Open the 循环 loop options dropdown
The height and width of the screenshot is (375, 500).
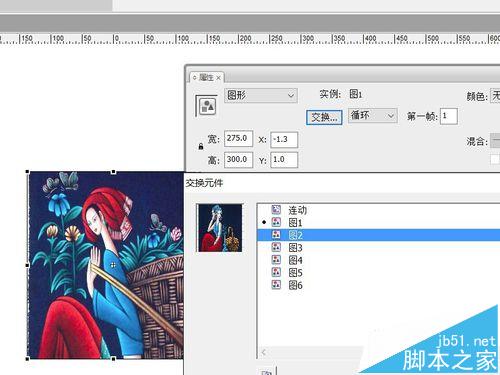tap(373, 116)
